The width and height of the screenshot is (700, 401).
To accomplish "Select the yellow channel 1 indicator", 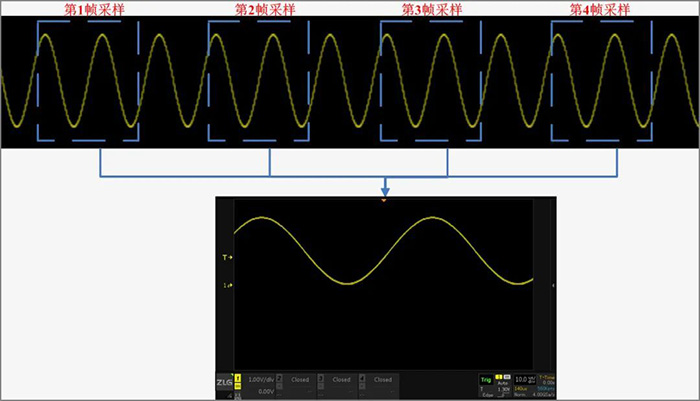I will (x=238, y=378).
